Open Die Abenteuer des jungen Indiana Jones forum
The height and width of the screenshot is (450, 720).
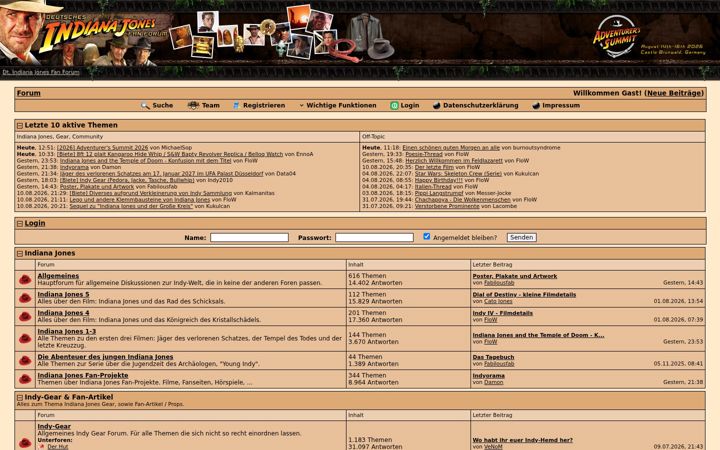coord(105,357)
